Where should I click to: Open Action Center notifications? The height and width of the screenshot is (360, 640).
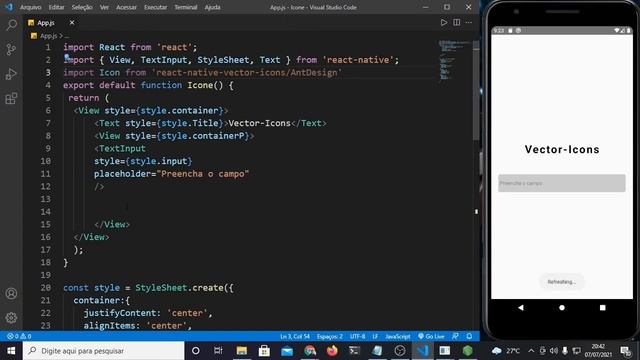[625, 351]
